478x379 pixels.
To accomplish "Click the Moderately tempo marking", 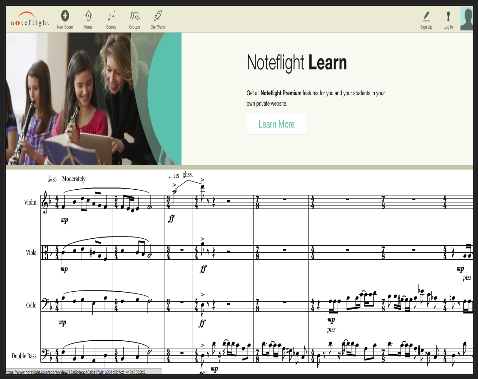I will coord(73,179).
